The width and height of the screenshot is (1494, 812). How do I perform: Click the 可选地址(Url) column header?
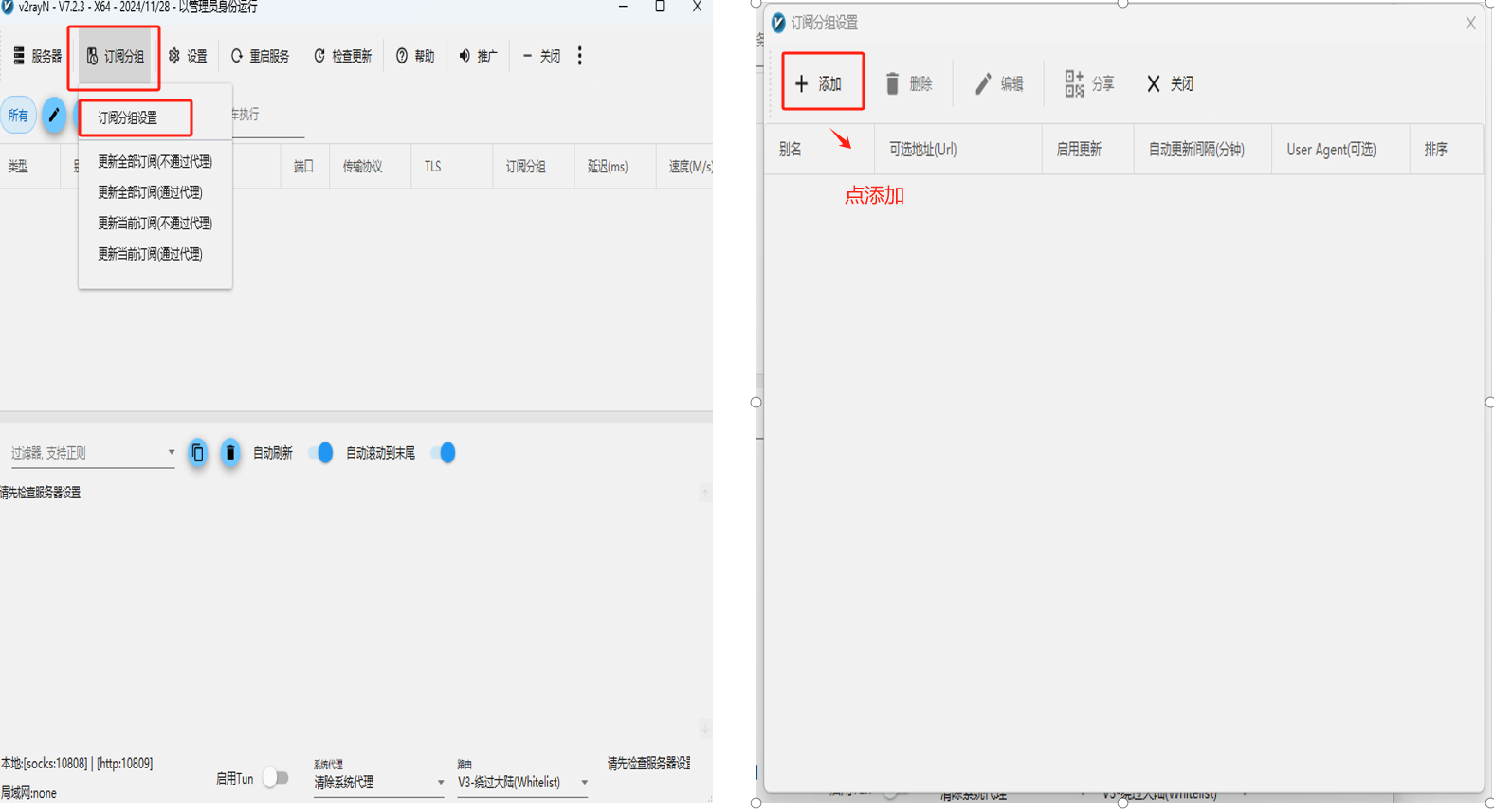click(922, 150)
